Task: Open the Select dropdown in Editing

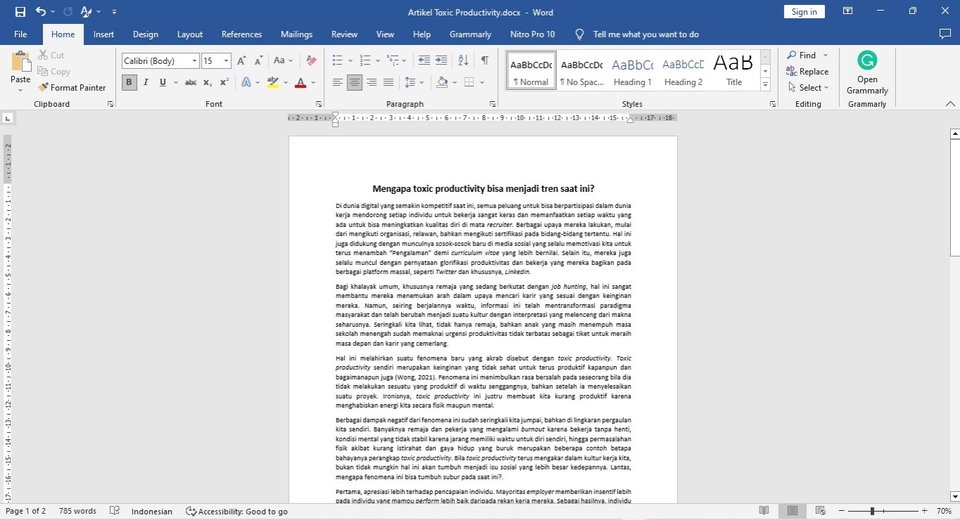Action: (808, 88)
